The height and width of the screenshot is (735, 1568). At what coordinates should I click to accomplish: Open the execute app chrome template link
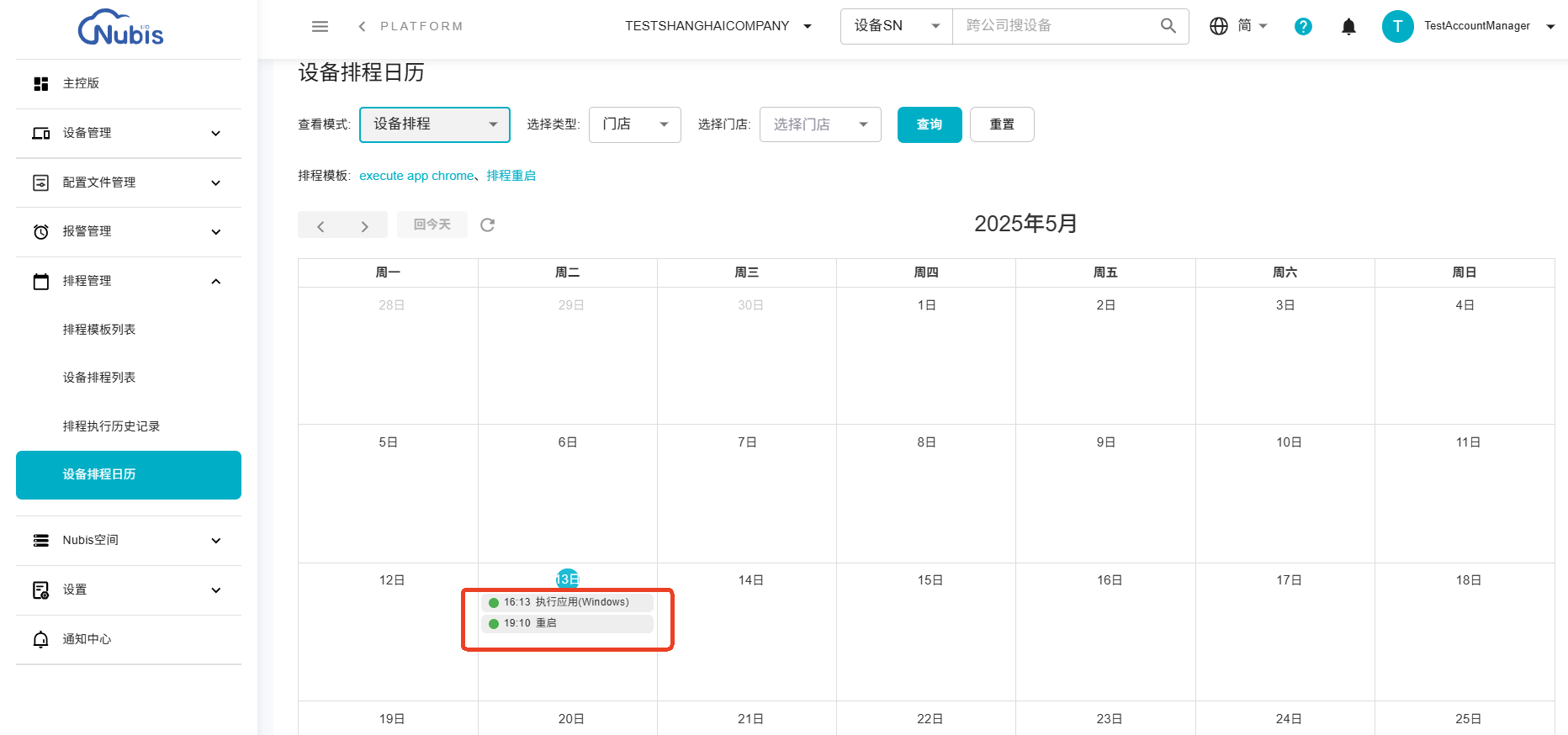pyautogui.click(x=416, y=176)
